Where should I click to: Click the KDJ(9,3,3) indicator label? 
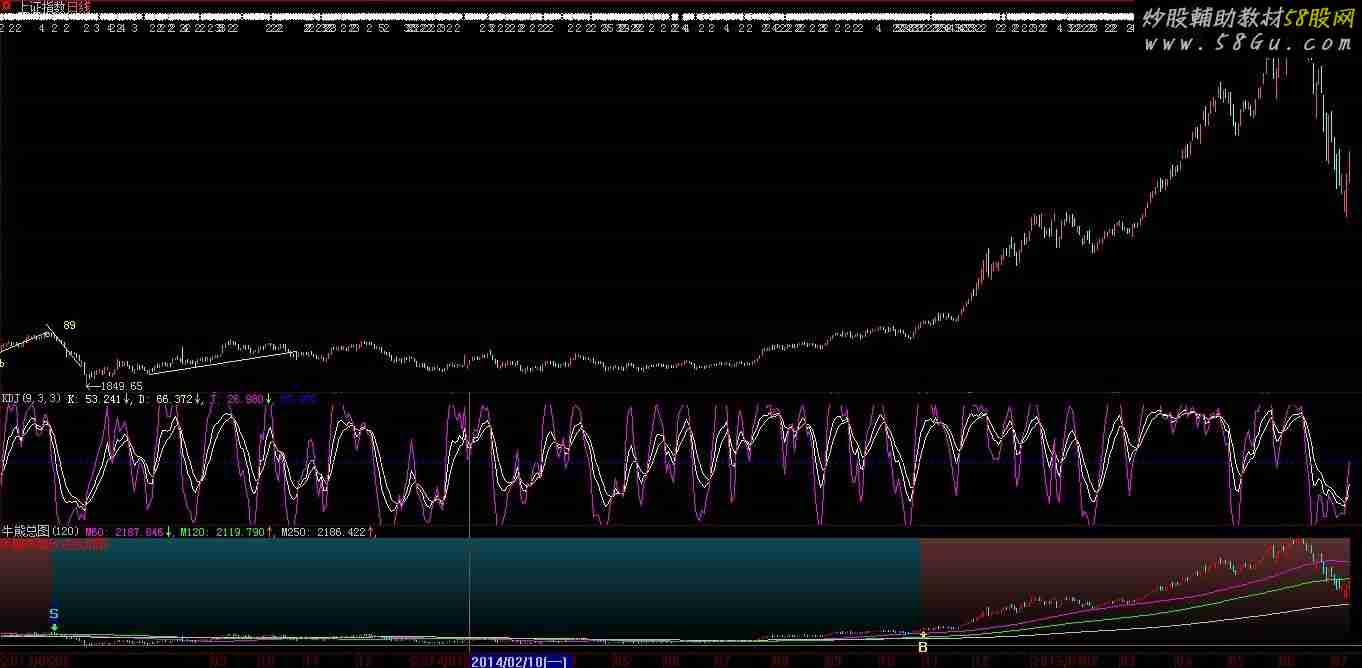(x=31, y=399)
